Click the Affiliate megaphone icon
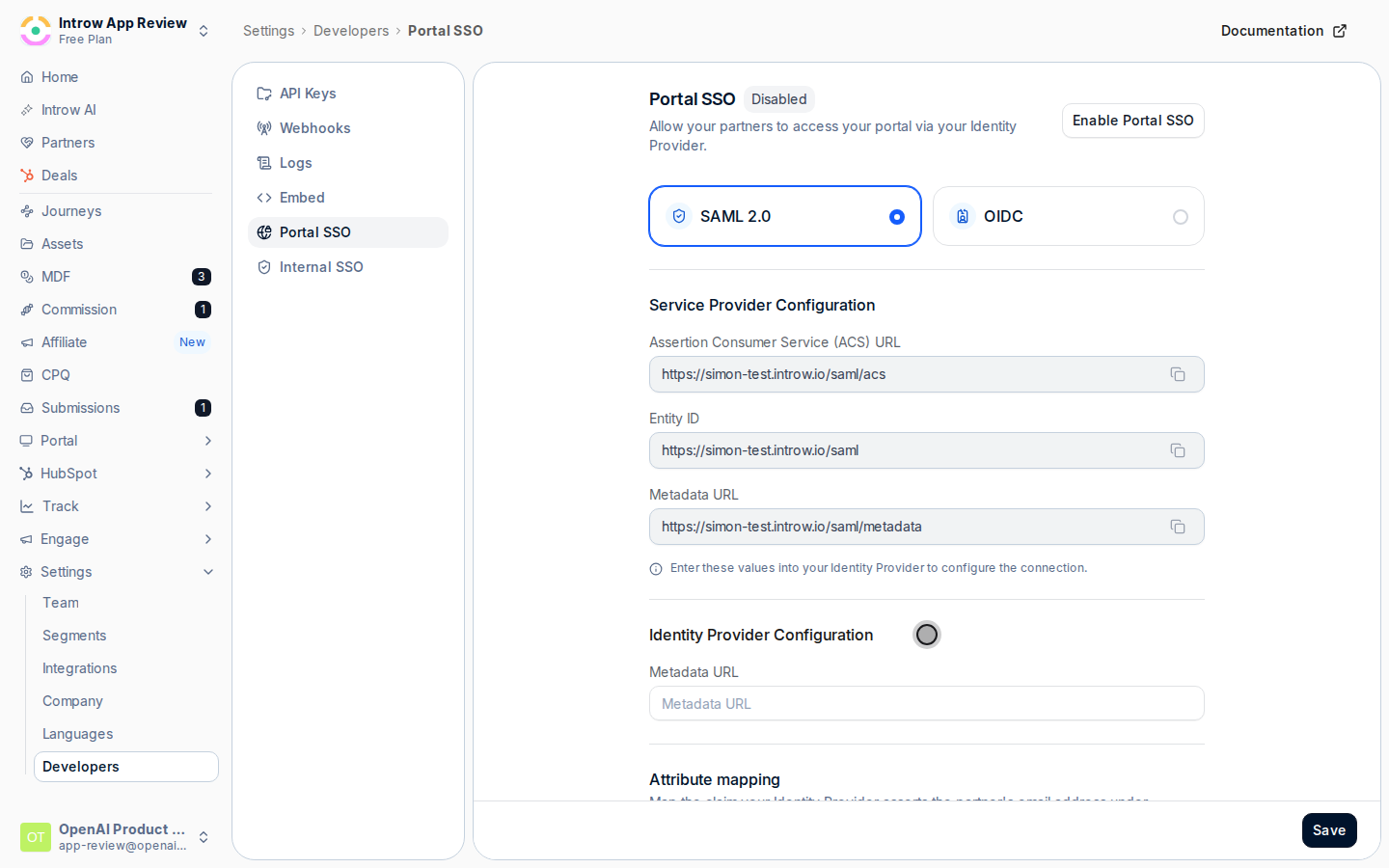The height and width of the screenshot is (868, 1389). [x=27, y=342]
